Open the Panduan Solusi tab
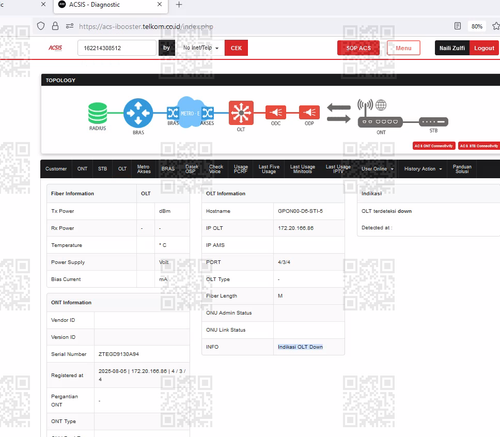This screenshot has height=437, width=500. (462, 169)
